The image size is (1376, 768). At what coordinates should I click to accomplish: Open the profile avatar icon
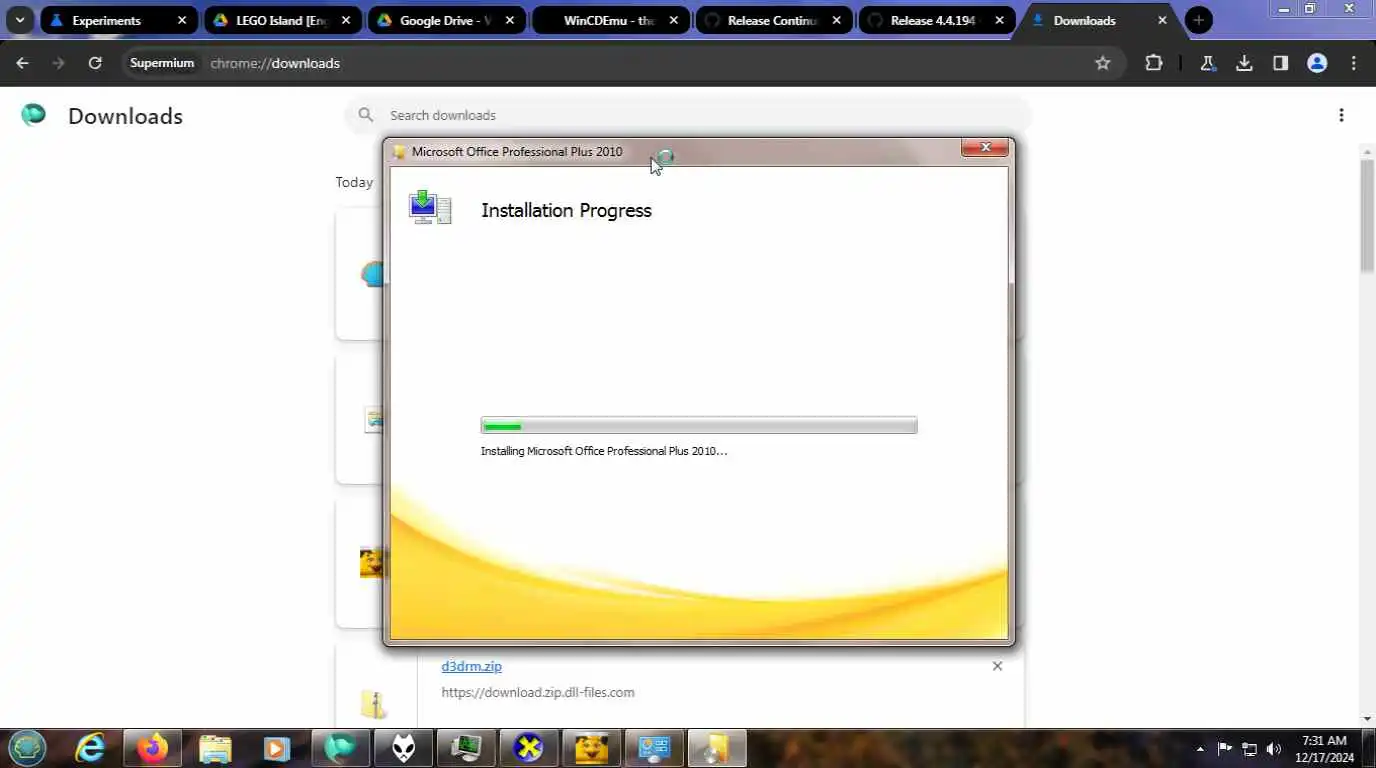coord(1317,63)
